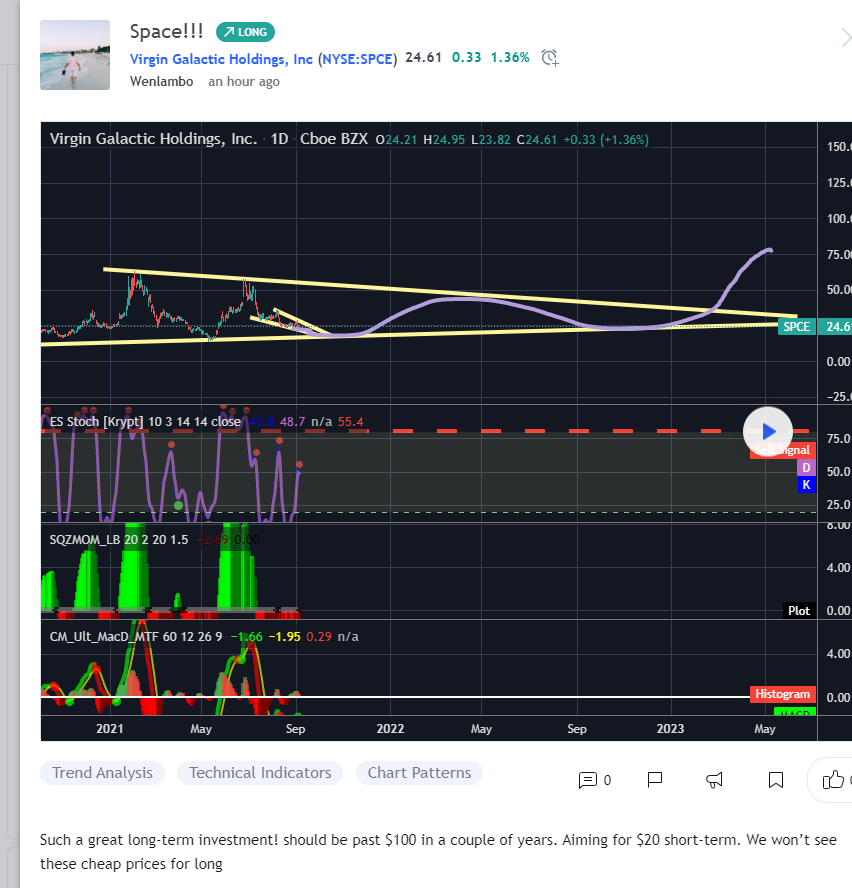The height and width of the screenshot is (888, 852).
Task: Click the 1.36% change value in header
Action: click(510, 58)
